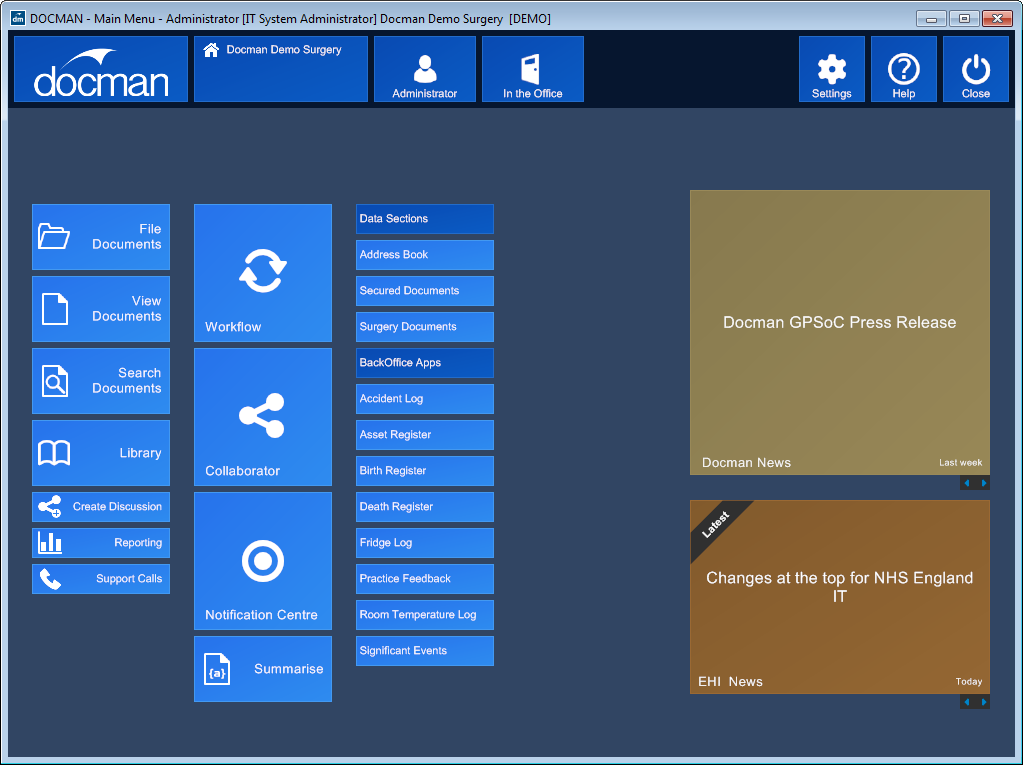Minimize the DOCMAN window
Viewport: 1023px width, 765px height.
point(932,18)
